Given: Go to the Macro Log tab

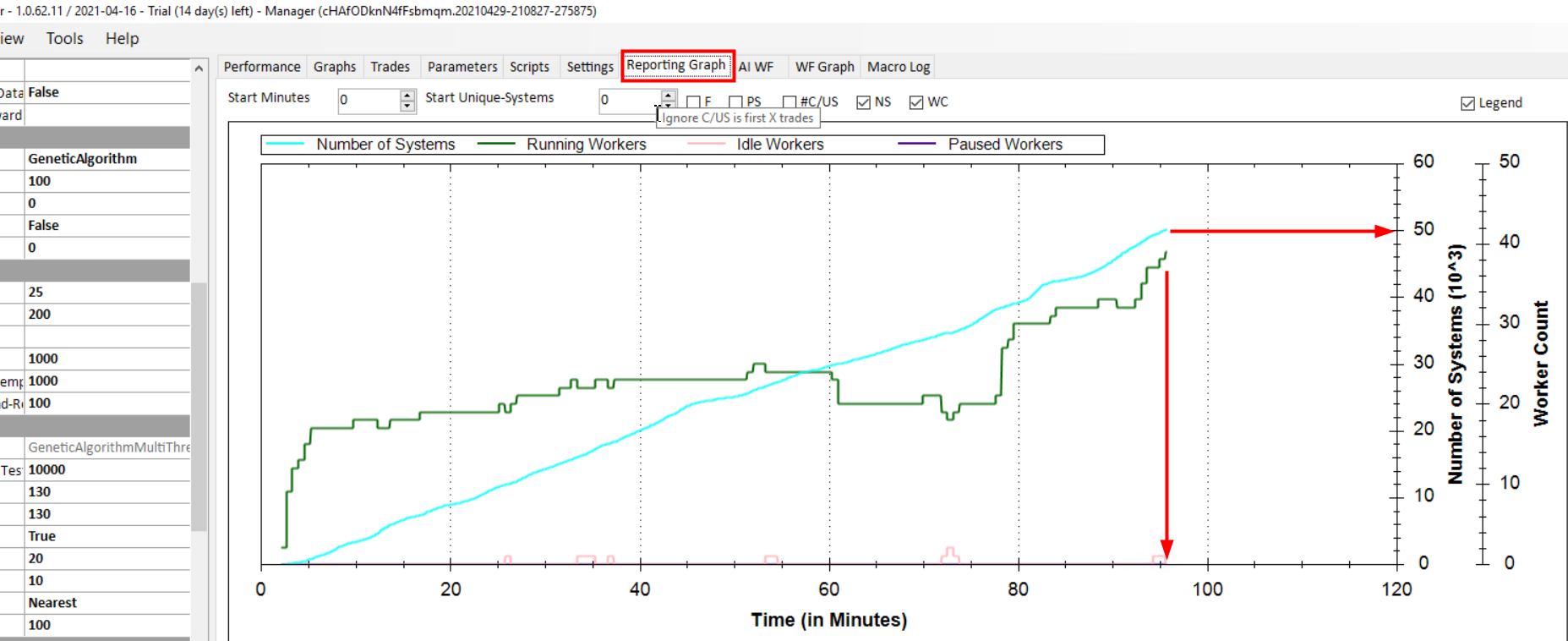Looking at the screenshot, I should click(x=898, y=67).
